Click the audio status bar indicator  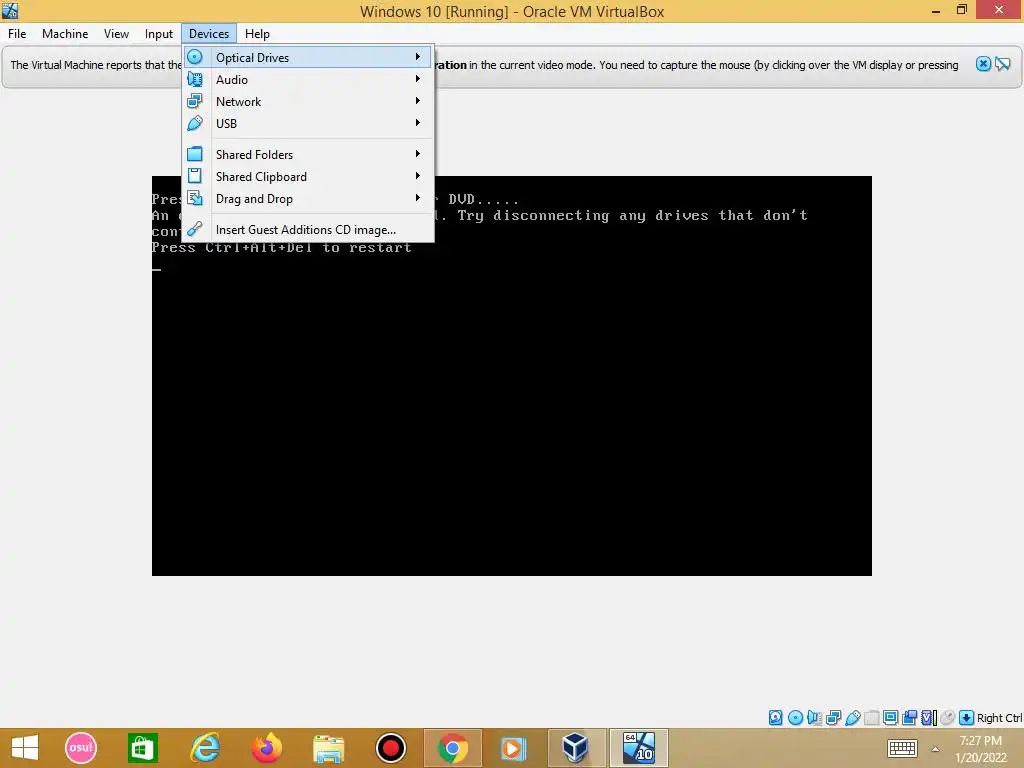814,718
